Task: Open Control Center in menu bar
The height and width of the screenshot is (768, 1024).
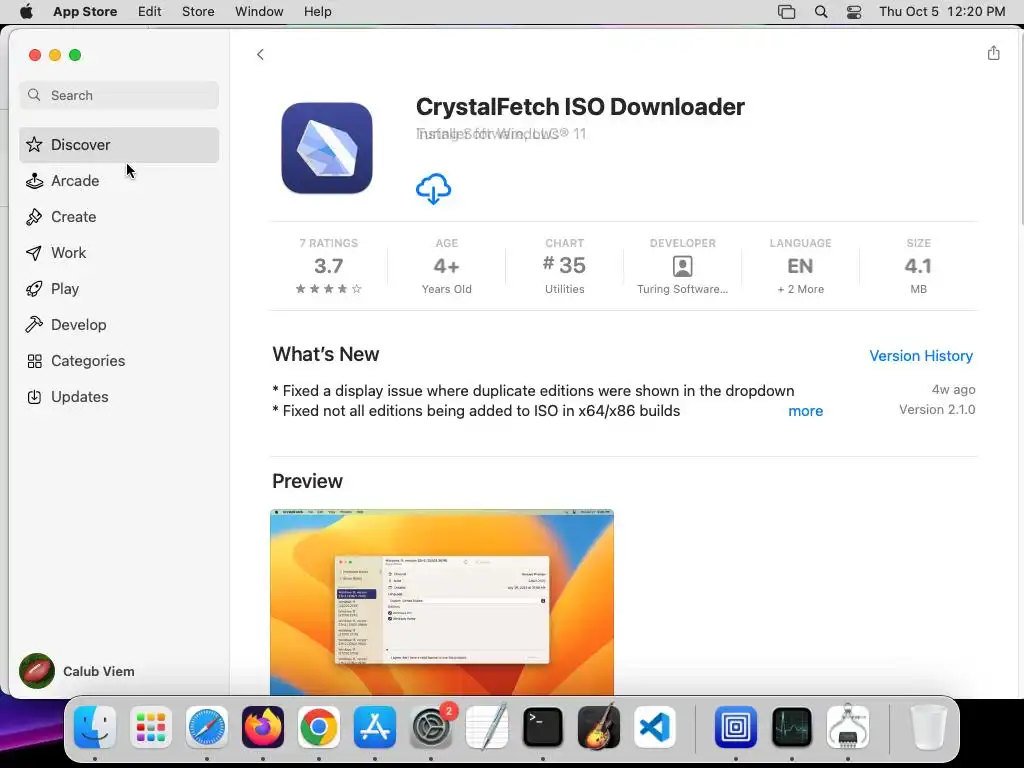Action: pyautogui.click(x=854, y=12)
